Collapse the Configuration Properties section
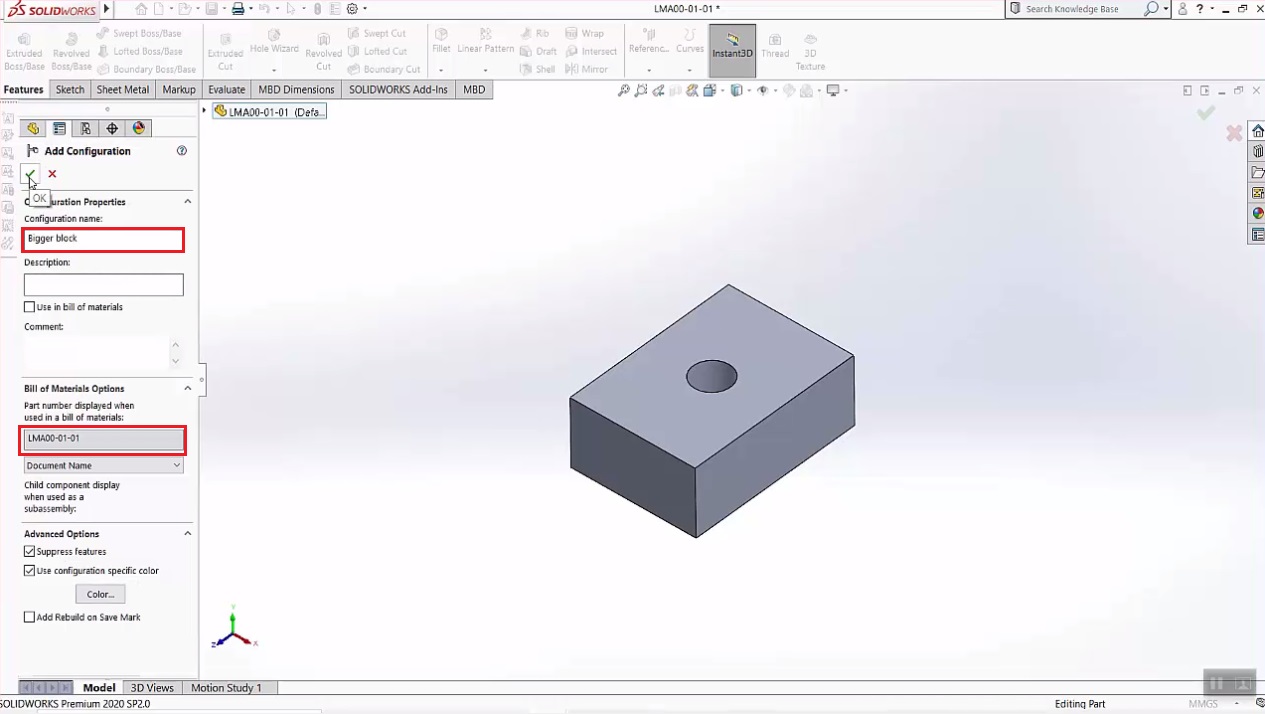The height and width of the screenshot is (714, 1265). pos(186,201)
